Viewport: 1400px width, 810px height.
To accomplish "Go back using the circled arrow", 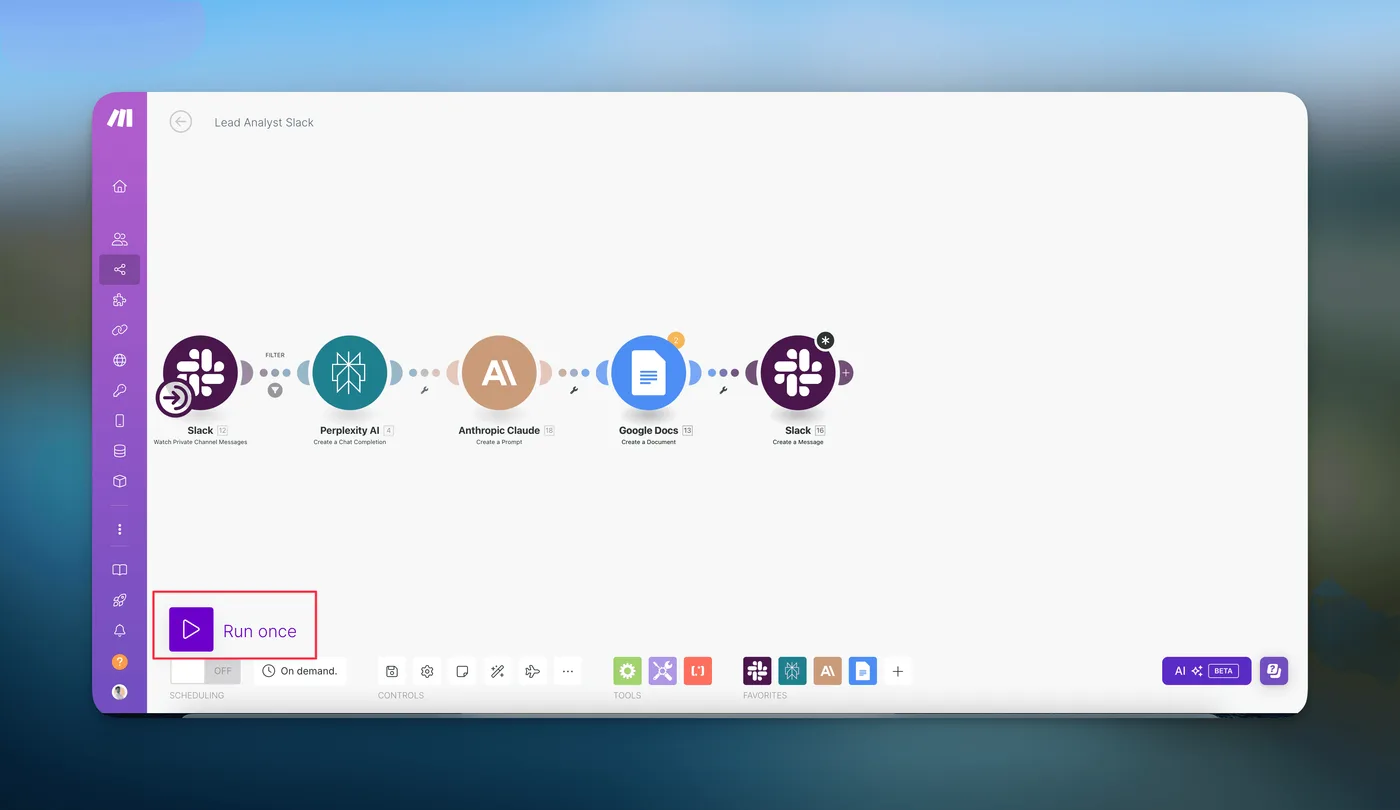I will click(180, 122).
